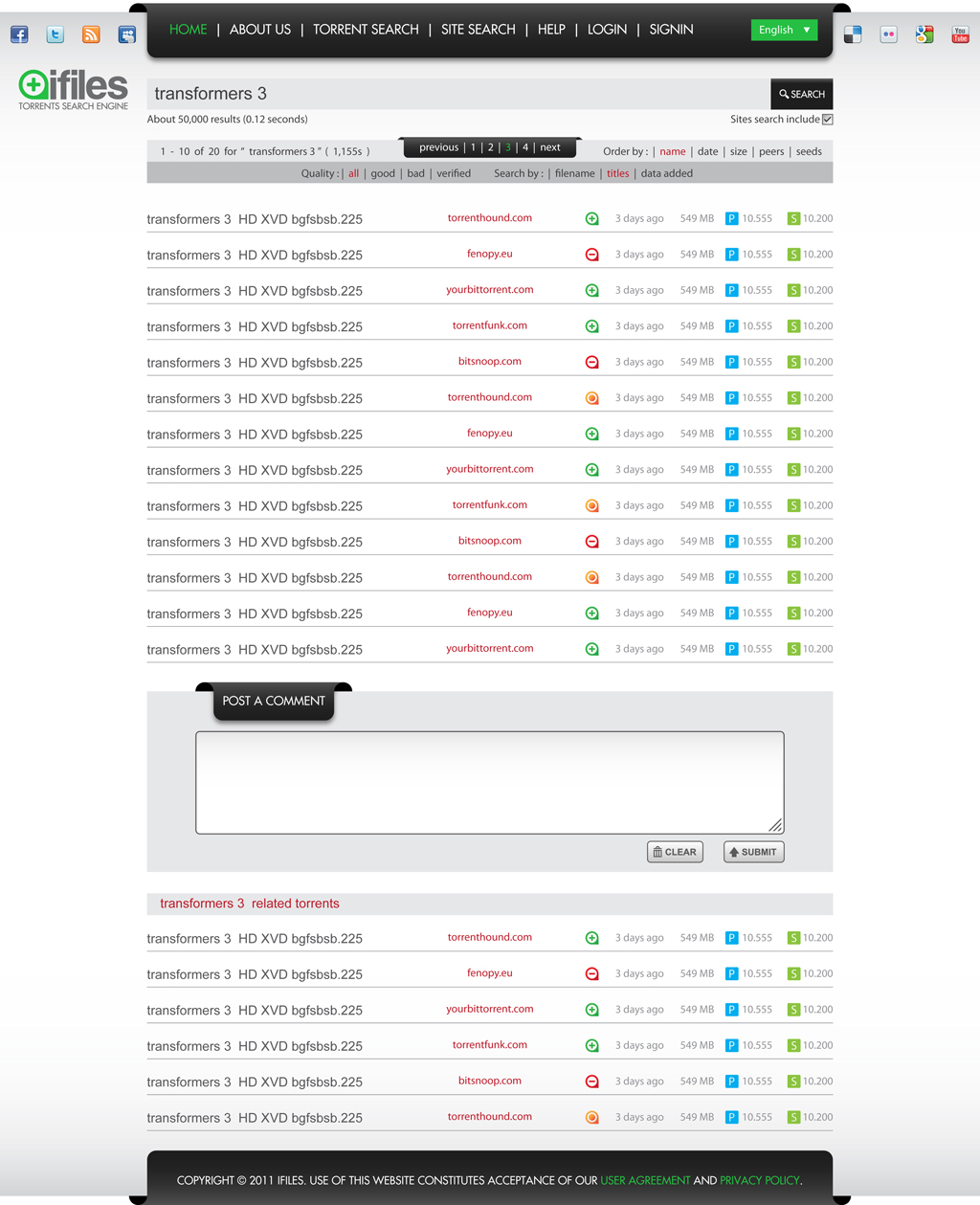Viewport: 980px width, 1205px height.
Task: Open the MySpace people icon
Action: (126, 35)
